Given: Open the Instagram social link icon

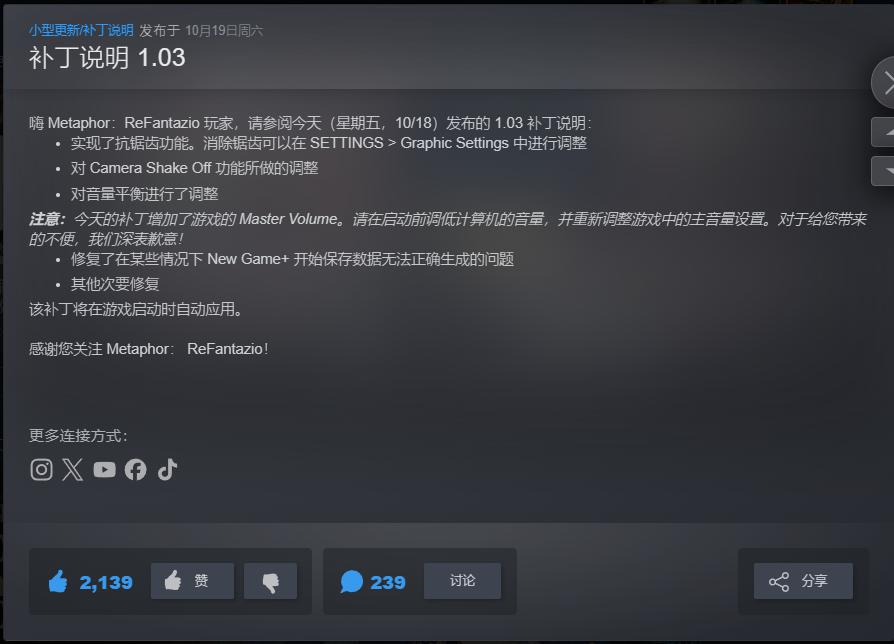Looking at the screenshot, I should click(41, 470).
